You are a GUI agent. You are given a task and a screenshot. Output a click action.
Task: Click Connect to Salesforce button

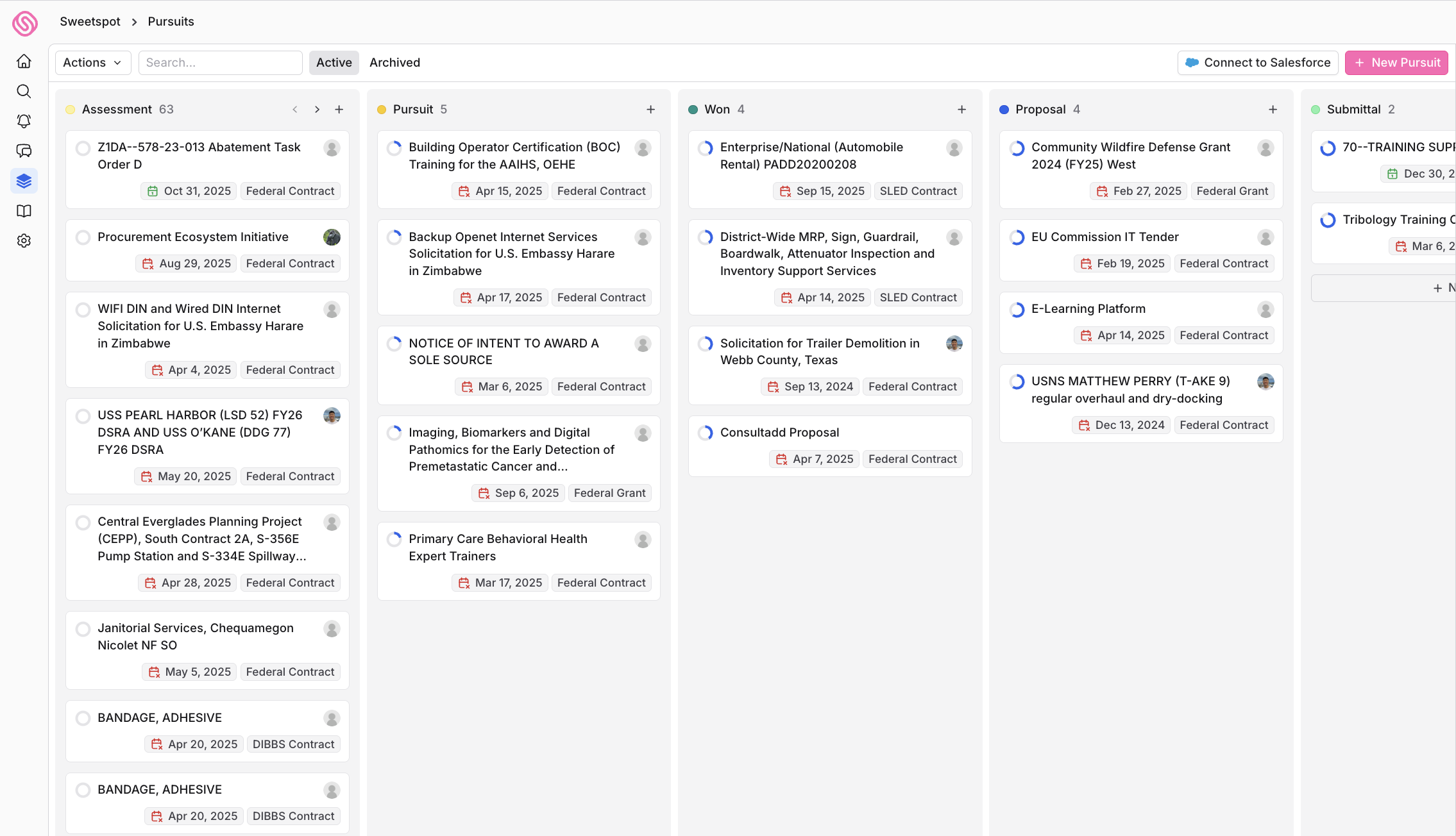coord(1257,63)
